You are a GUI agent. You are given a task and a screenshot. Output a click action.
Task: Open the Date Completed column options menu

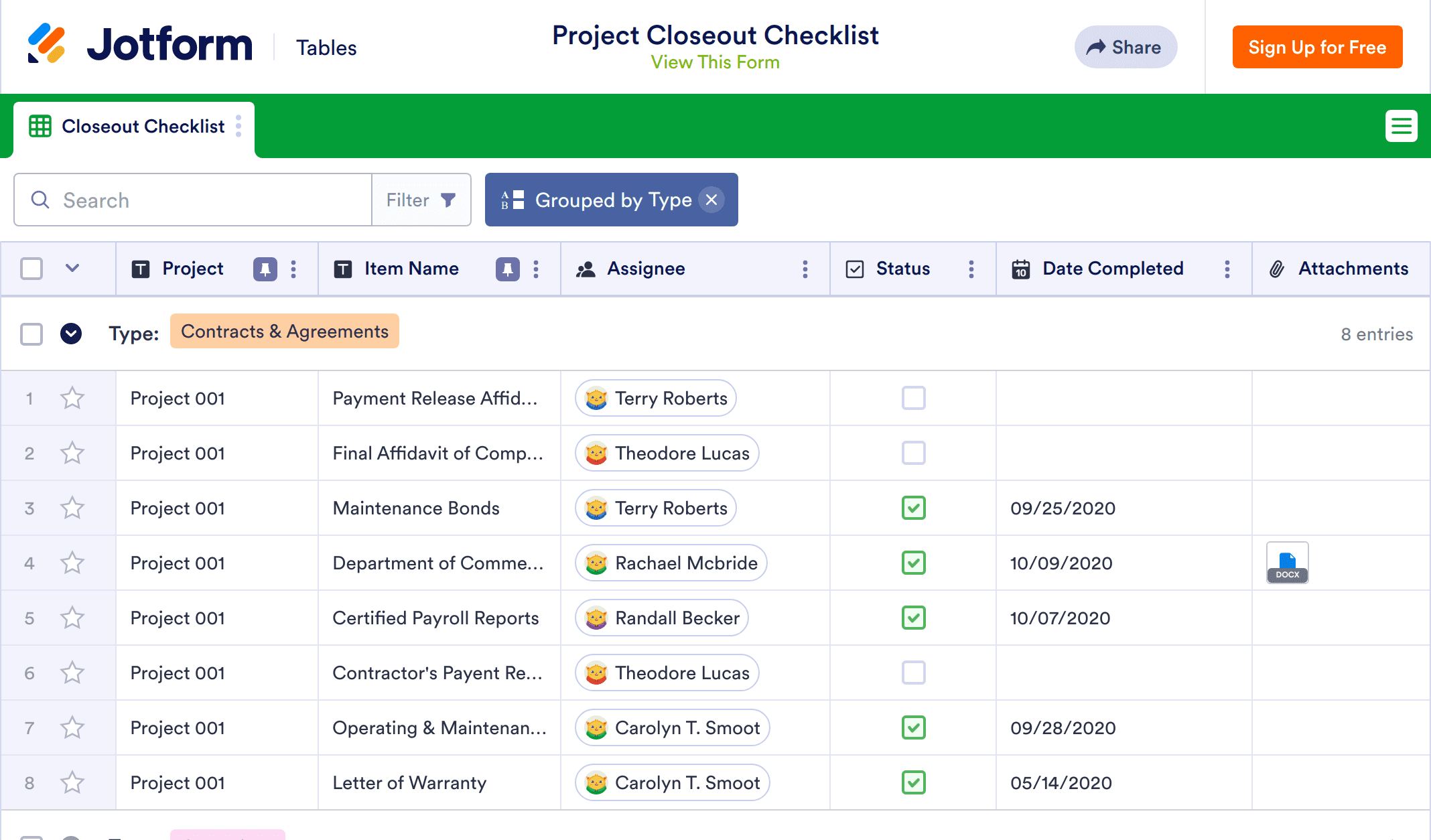click(1227, 269)
